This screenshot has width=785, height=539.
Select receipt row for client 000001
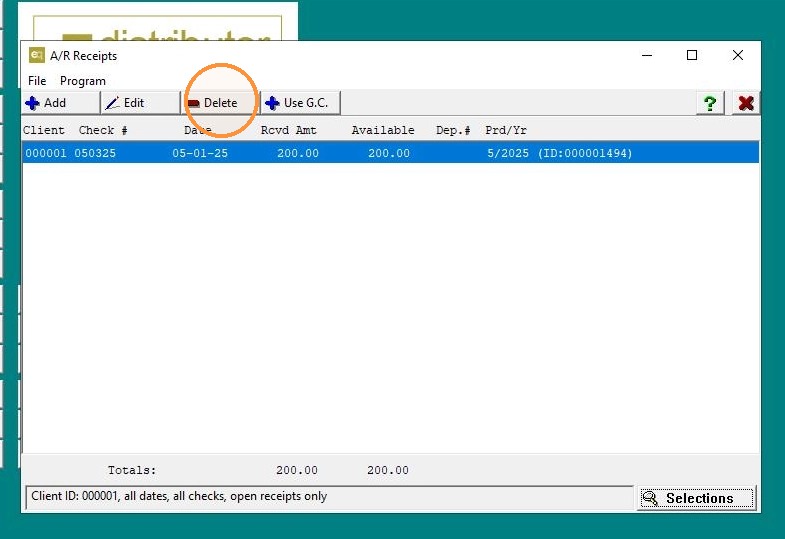click(x=390, y=153)
